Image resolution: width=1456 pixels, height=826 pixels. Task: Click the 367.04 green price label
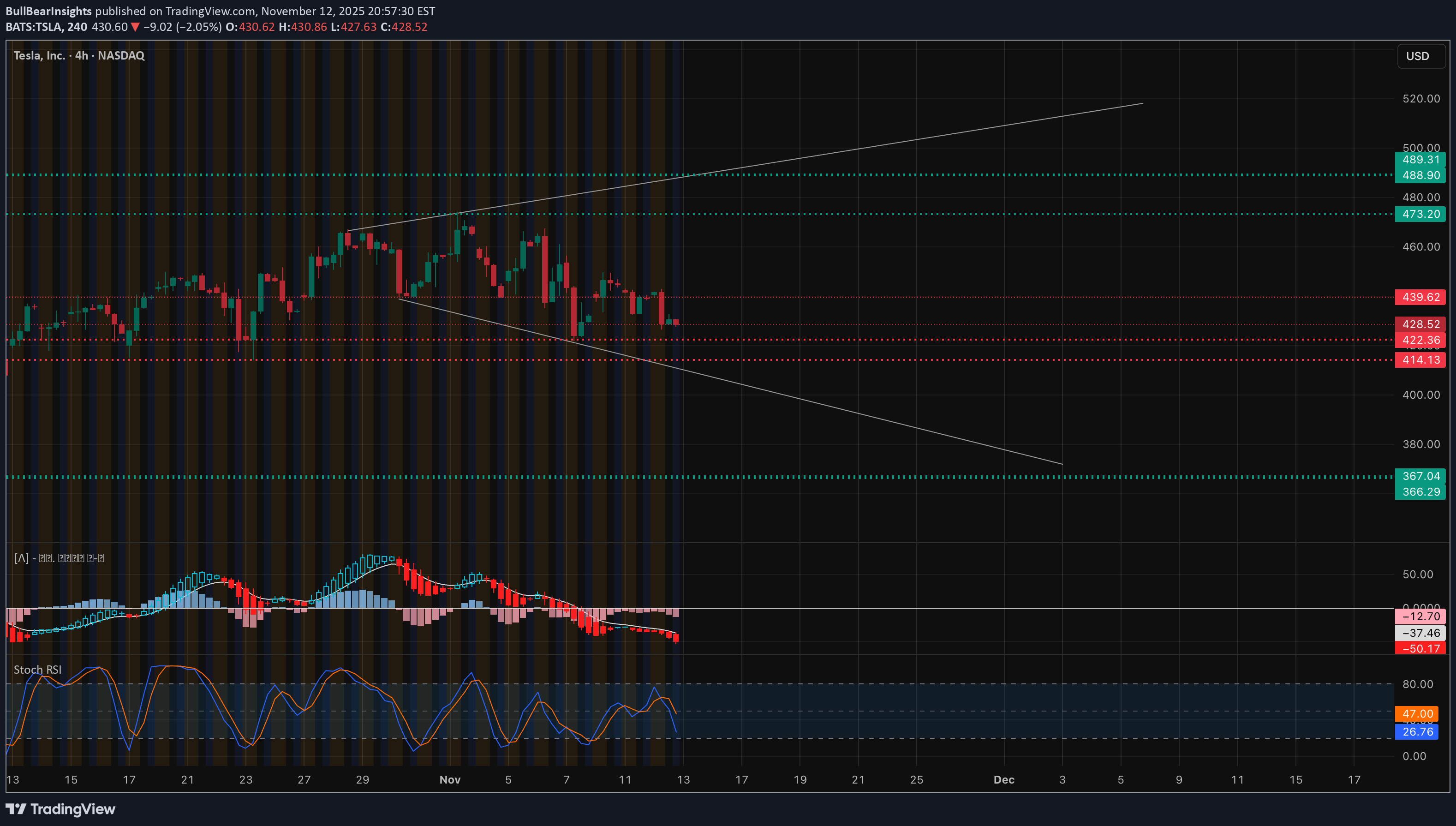pyautogui.click(x=1420, y=476)
